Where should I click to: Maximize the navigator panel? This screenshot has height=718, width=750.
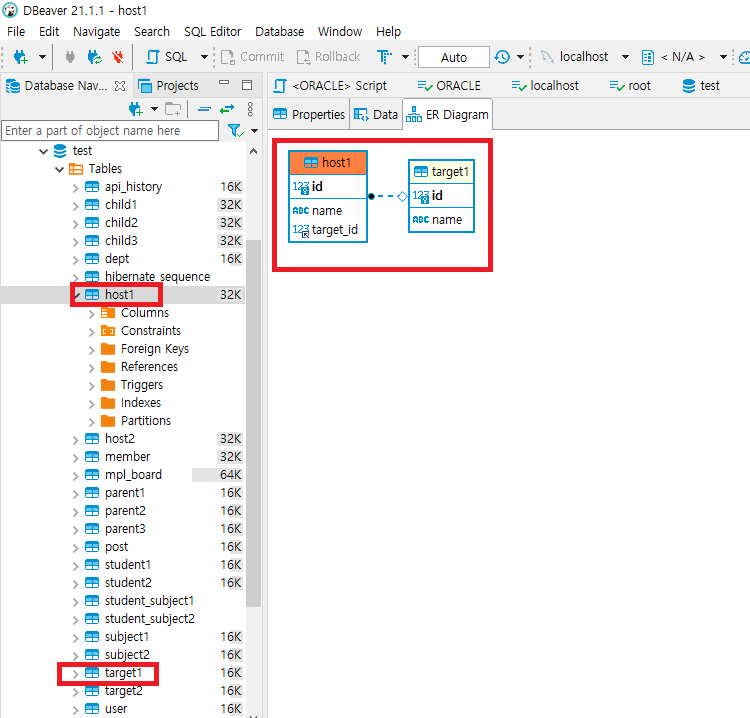[247, 85]
